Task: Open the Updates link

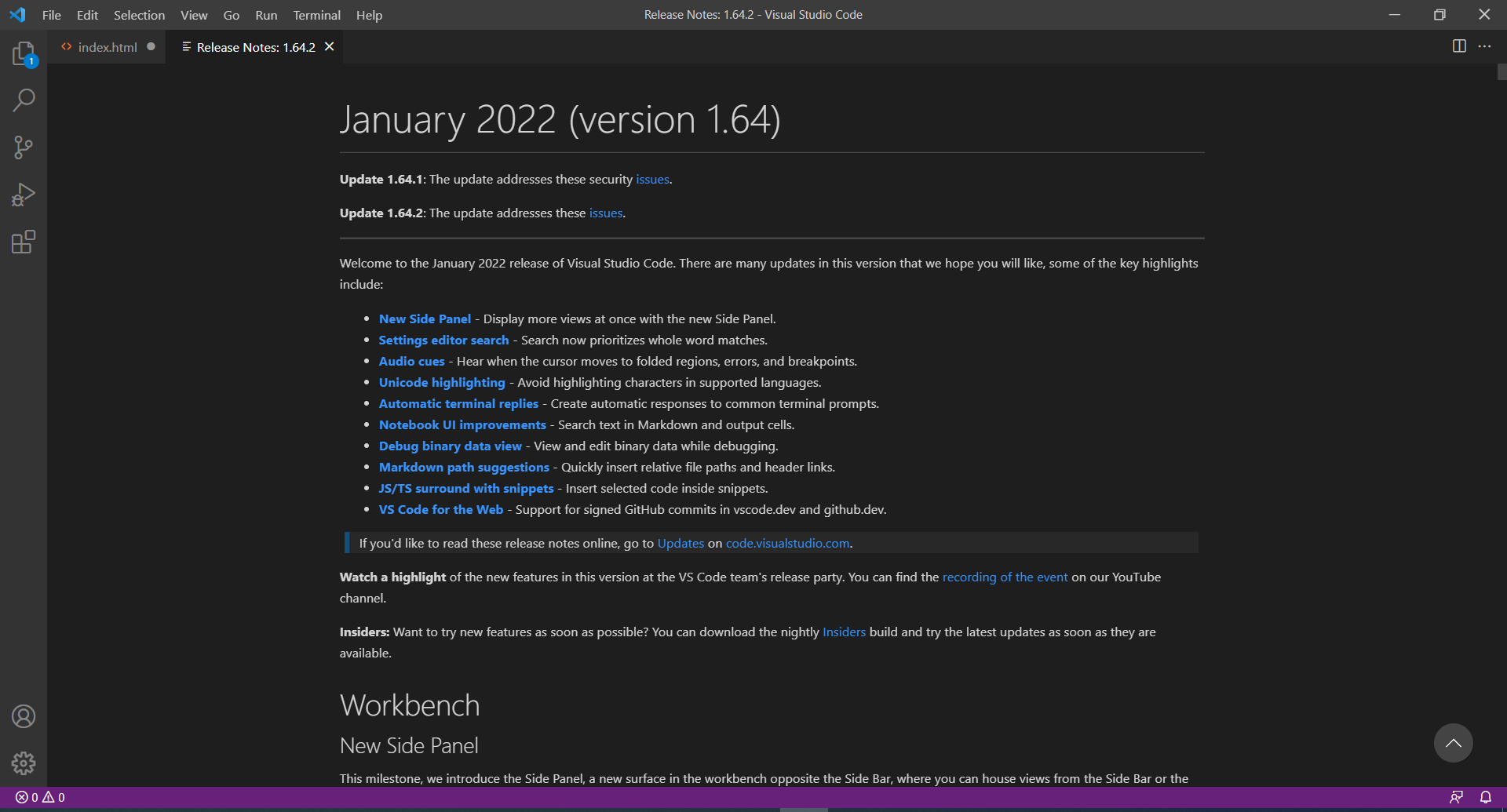Action: (681, 544)
